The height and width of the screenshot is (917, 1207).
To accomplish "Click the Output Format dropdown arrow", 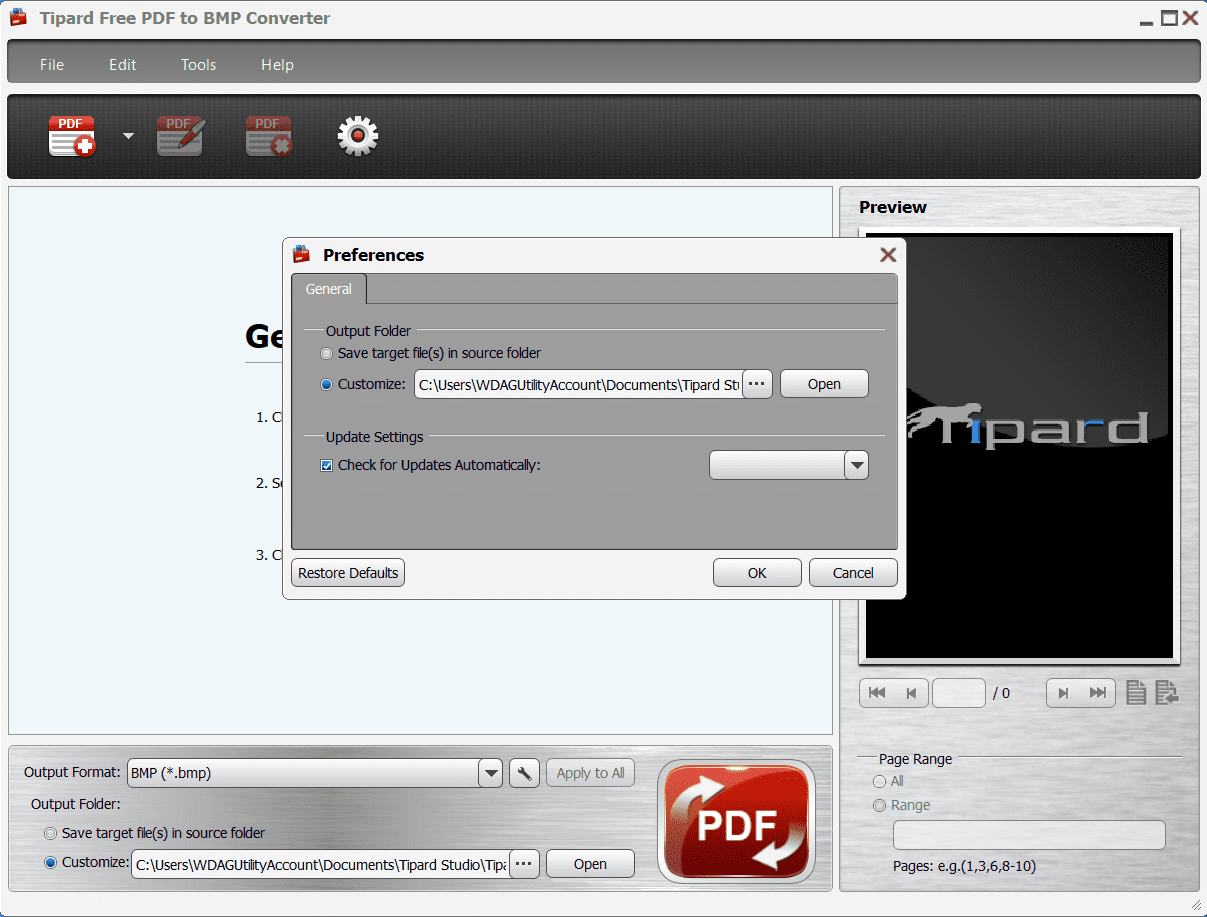I will point(490,773).
